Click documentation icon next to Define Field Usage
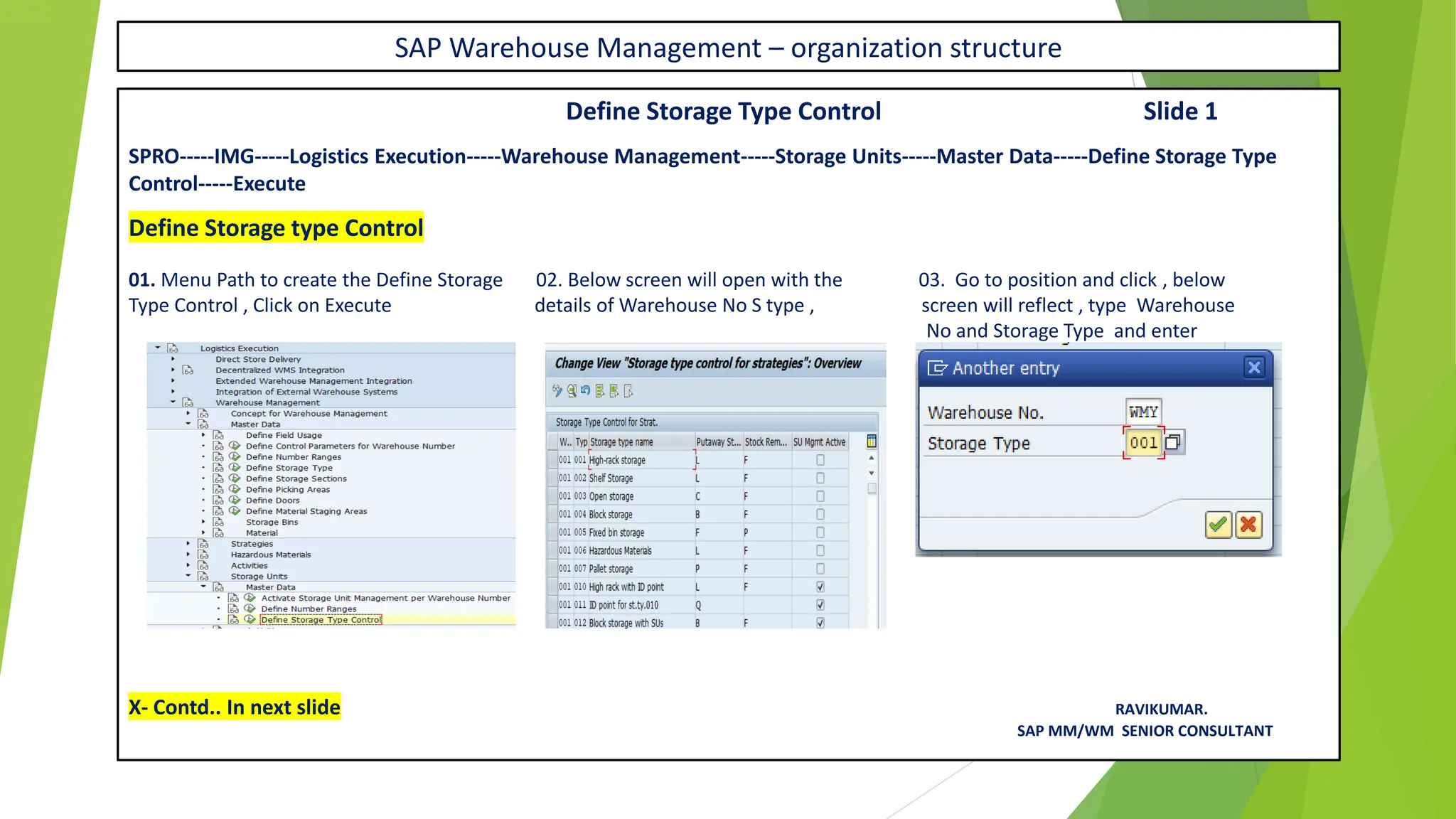Screen dimensions: 1456x819 (x=218, y=435)
